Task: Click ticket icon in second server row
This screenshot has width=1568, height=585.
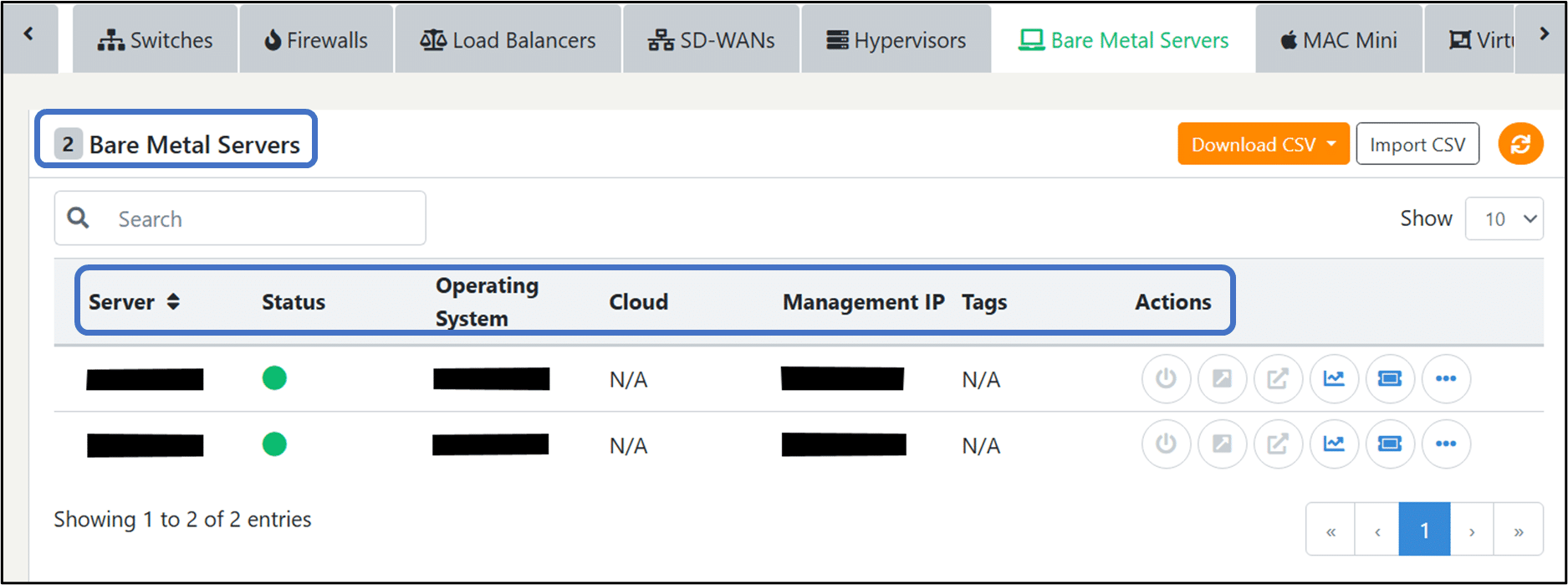Action: tap(1390, 444)
